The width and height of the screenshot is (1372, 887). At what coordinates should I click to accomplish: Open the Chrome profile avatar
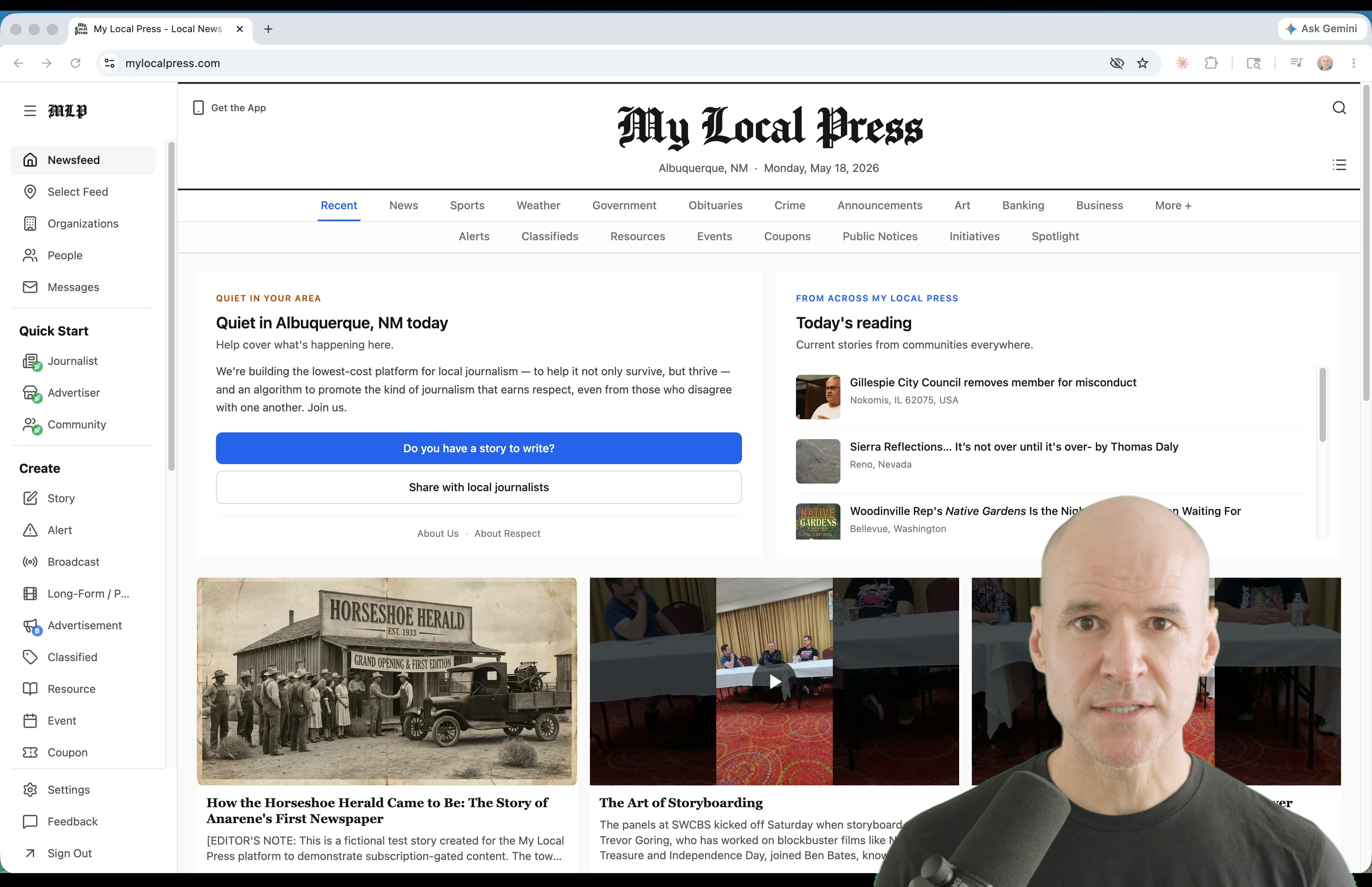pos(1325,64)
